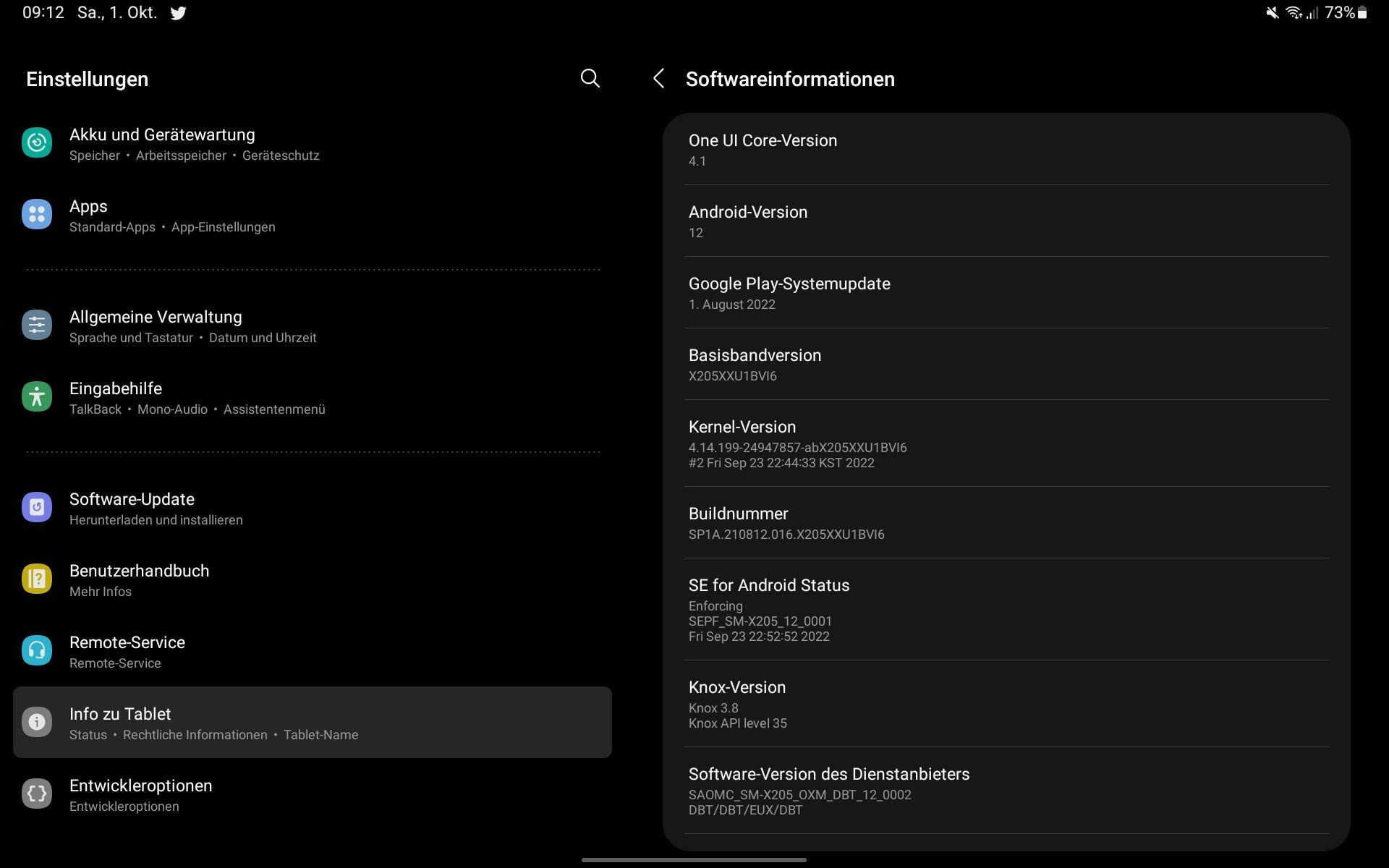
Task: Tap the Apps settings icon
Action: (x=37, y=214)
